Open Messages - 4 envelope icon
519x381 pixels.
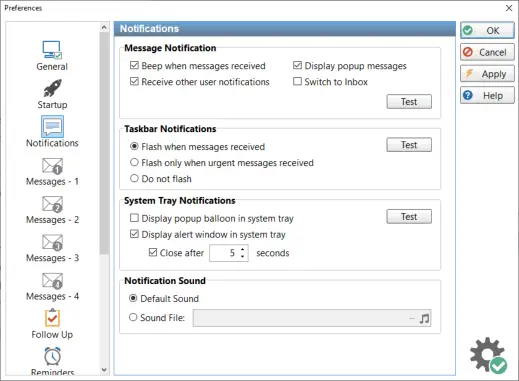pyautogui.click(x=52, y=281)
